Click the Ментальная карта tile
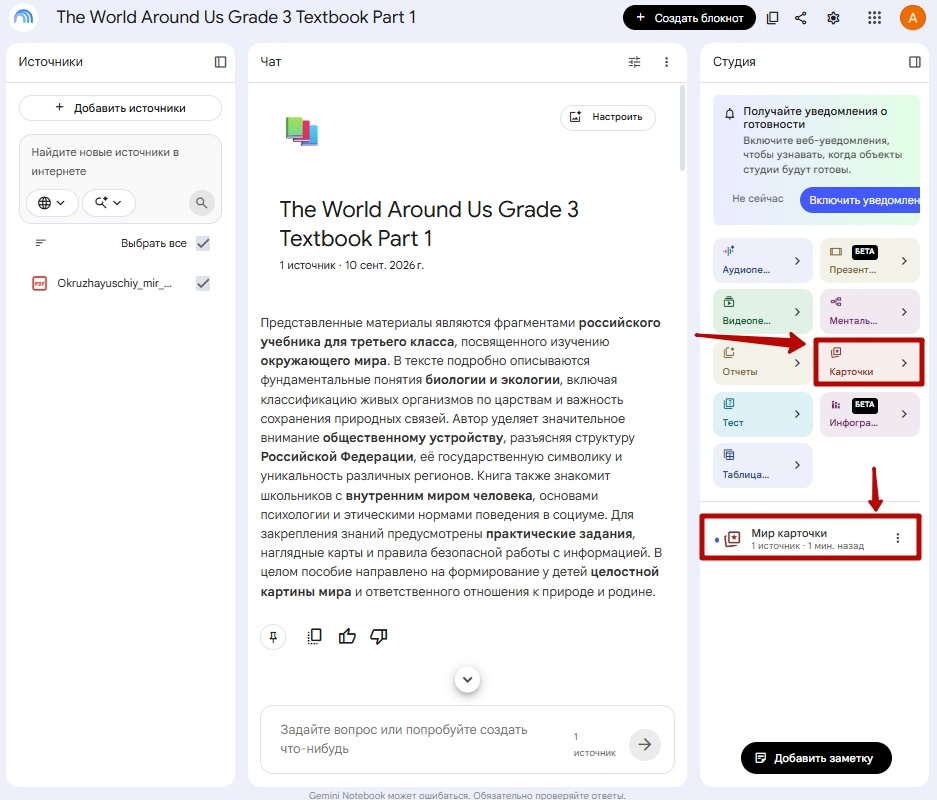The image size is (937, 800). [869, 311]
